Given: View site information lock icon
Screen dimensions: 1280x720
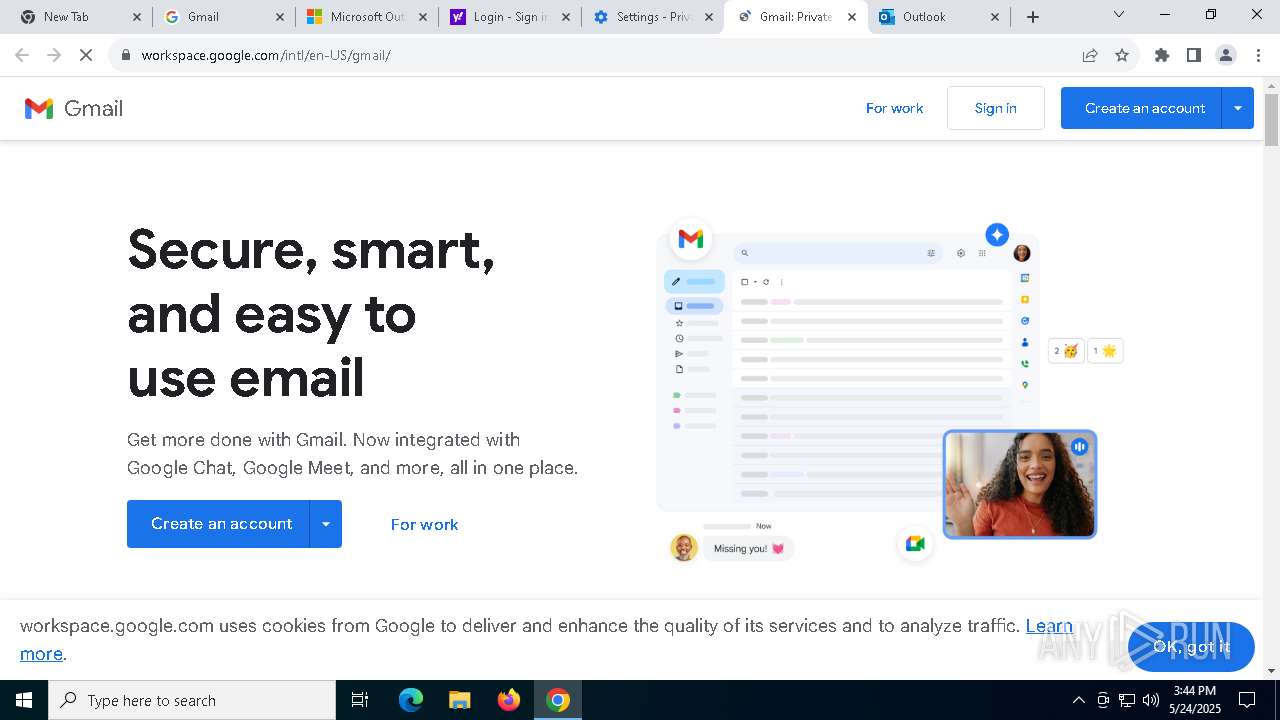Looking at the screenshot, I should pyautogui.click(x=126, y=55).
